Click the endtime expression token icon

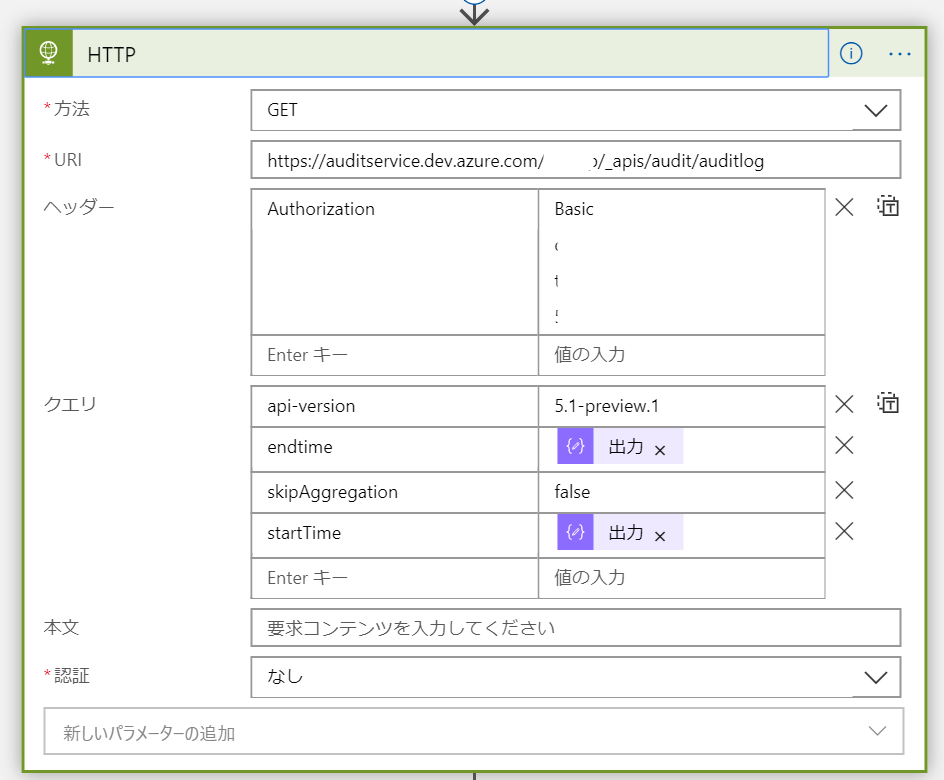tap(575, 446)
